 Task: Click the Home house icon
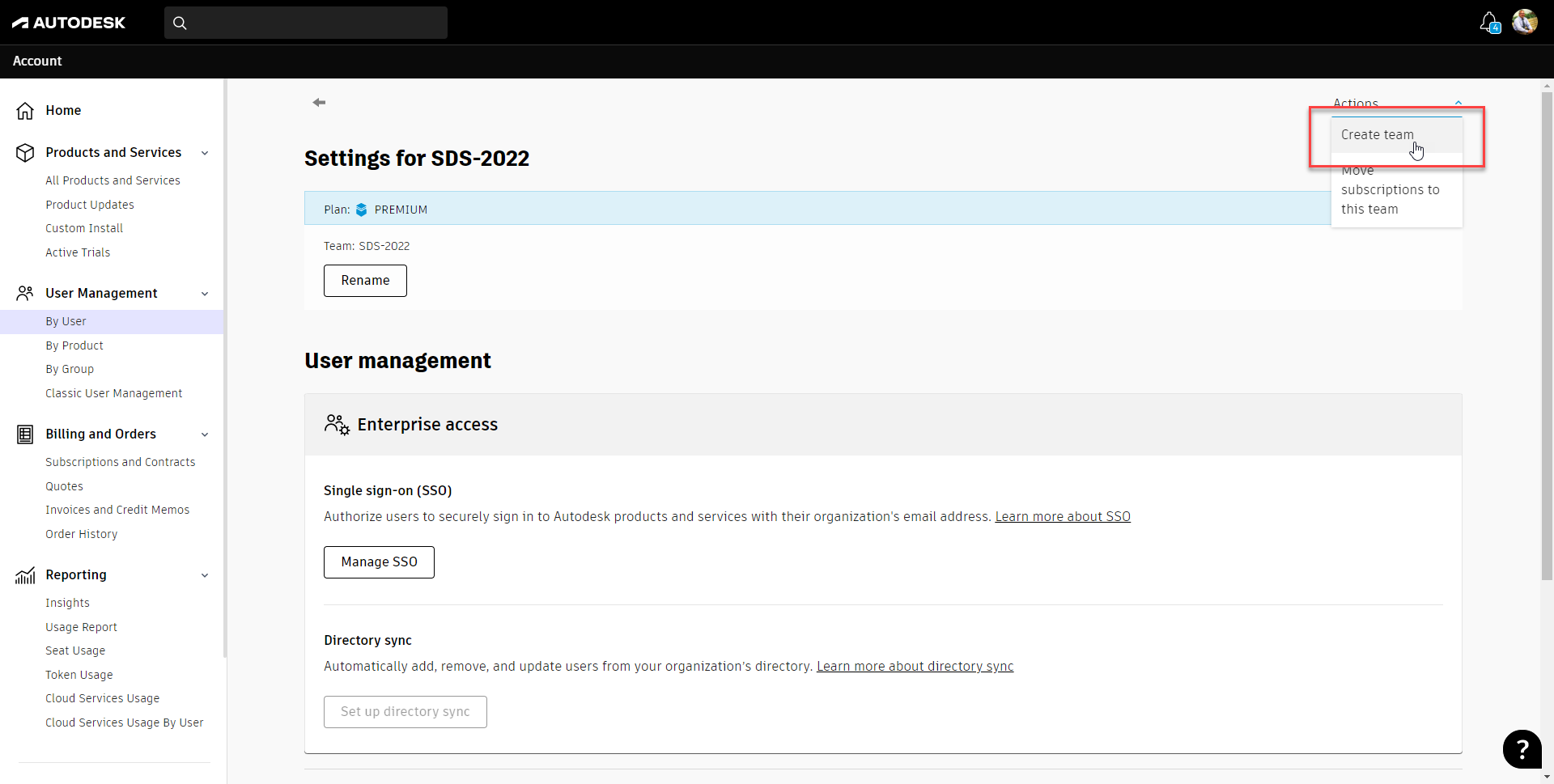(x=25, y=111)
